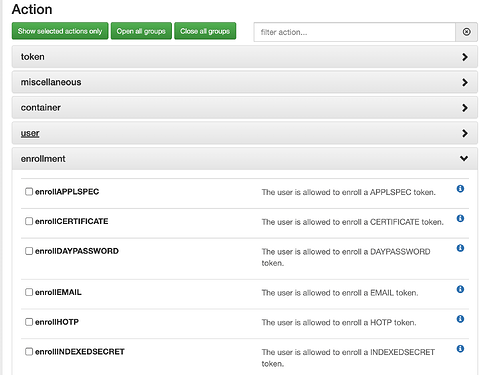The image size is (480, 375).
Task: View info for enrollINDEXEDSECRET action
Action: [460, 349]
